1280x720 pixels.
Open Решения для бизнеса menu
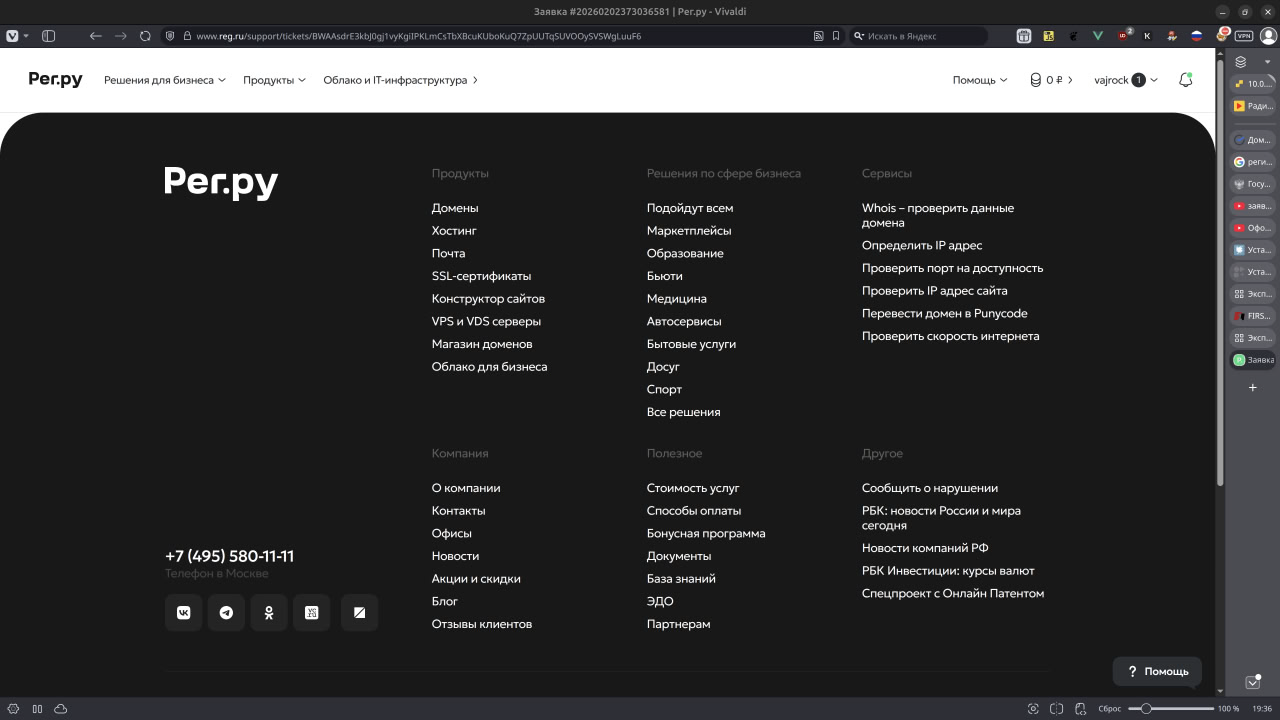(x=163, y=80)
